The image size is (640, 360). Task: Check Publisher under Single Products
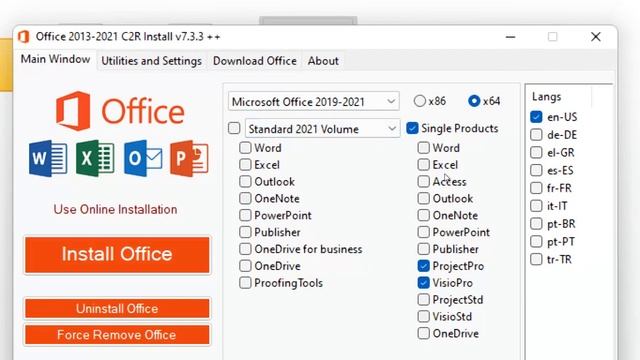448,249
